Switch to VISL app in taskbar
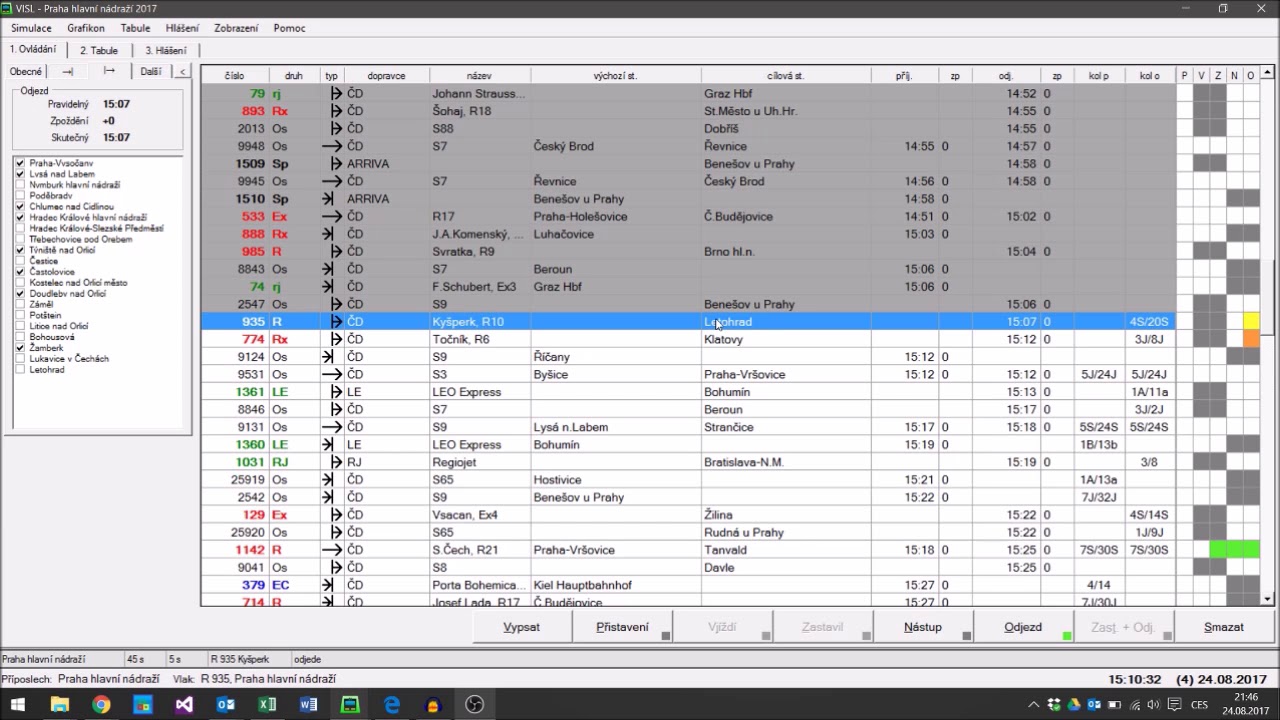This screenshot has height=720, width=1280. (x=350, y=705)
